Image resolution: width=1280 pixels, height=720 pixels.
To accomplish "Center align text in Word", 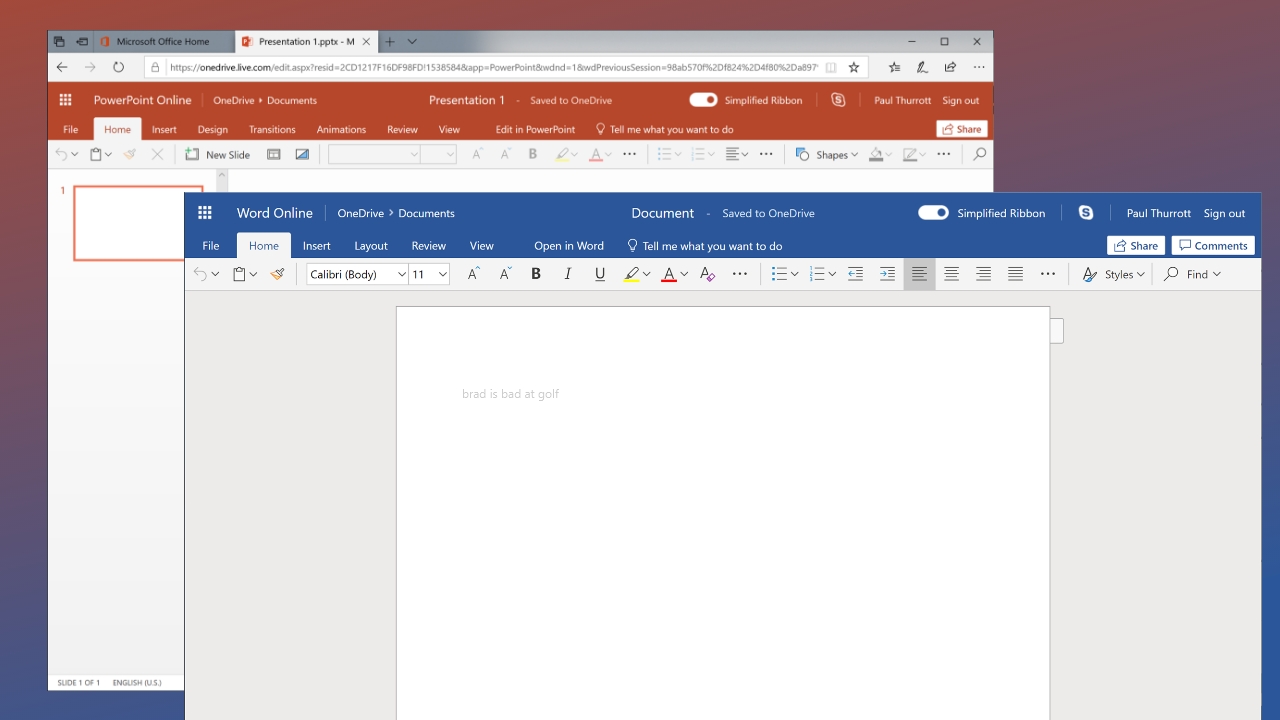I will pyautogui.click(x=951, y=274).
